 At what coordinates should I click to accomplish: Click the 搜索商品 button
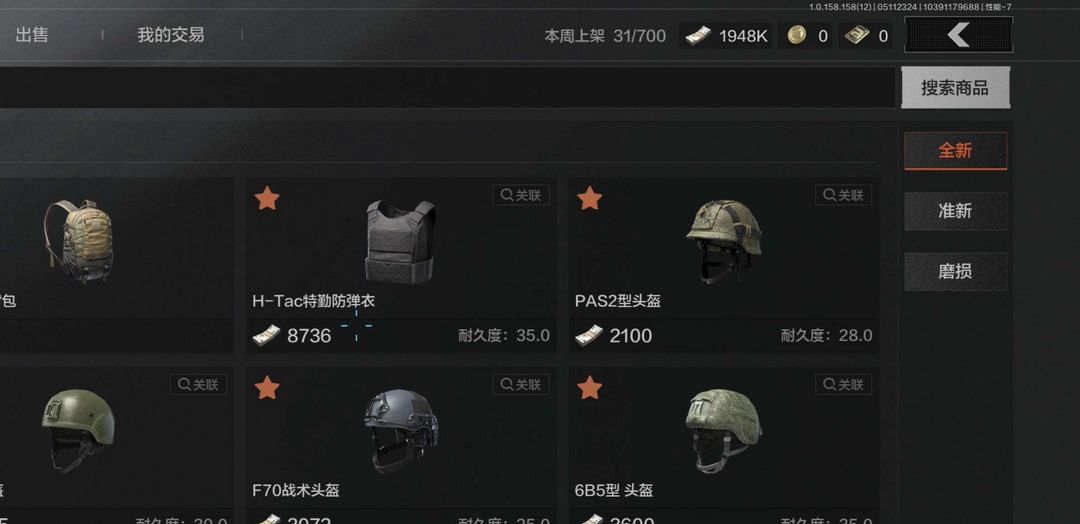tap(955, 87)
